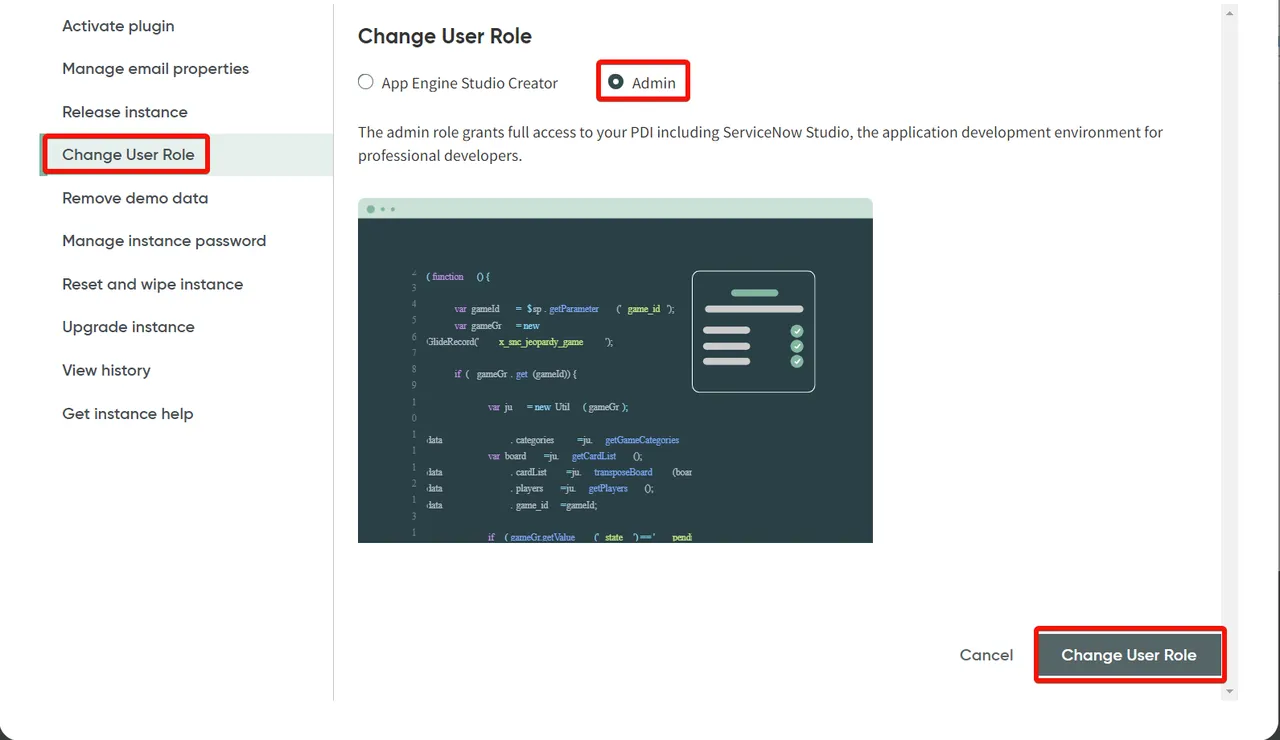Cancel the role change

pyautogui.click(x=985, y=655)
